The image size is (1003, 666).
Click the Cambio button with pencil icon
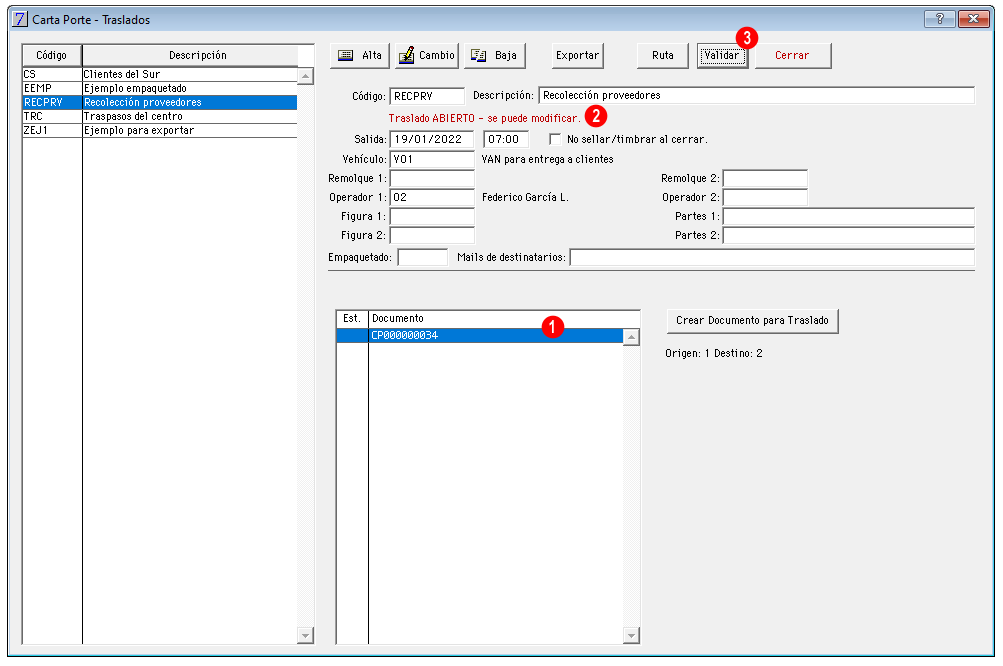(x=427, y=56)
